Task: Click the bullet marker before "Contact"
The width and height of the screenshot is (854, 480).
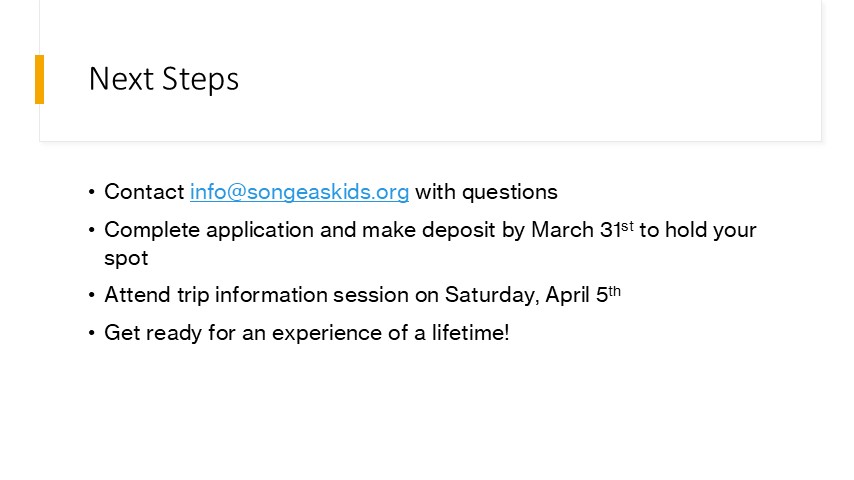Action: [92, 192]
